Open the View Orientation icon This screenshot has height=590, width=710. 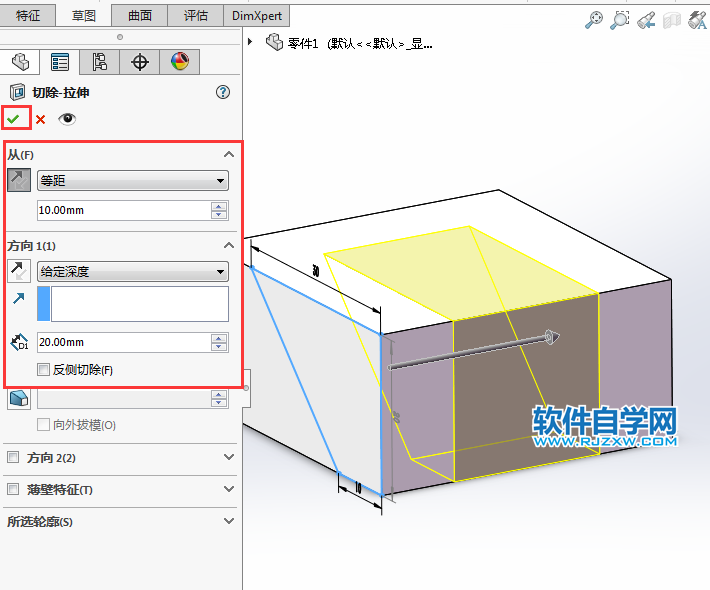click(697, 19)
